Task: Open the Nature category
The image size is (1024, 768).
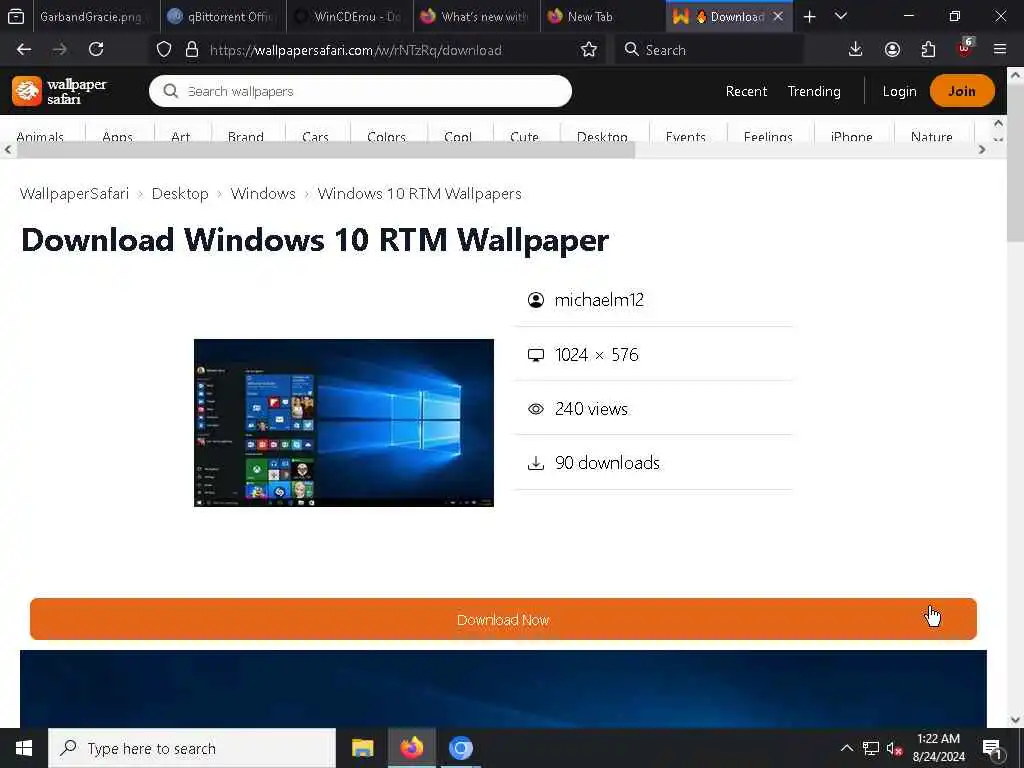Action: pos(931,136)
